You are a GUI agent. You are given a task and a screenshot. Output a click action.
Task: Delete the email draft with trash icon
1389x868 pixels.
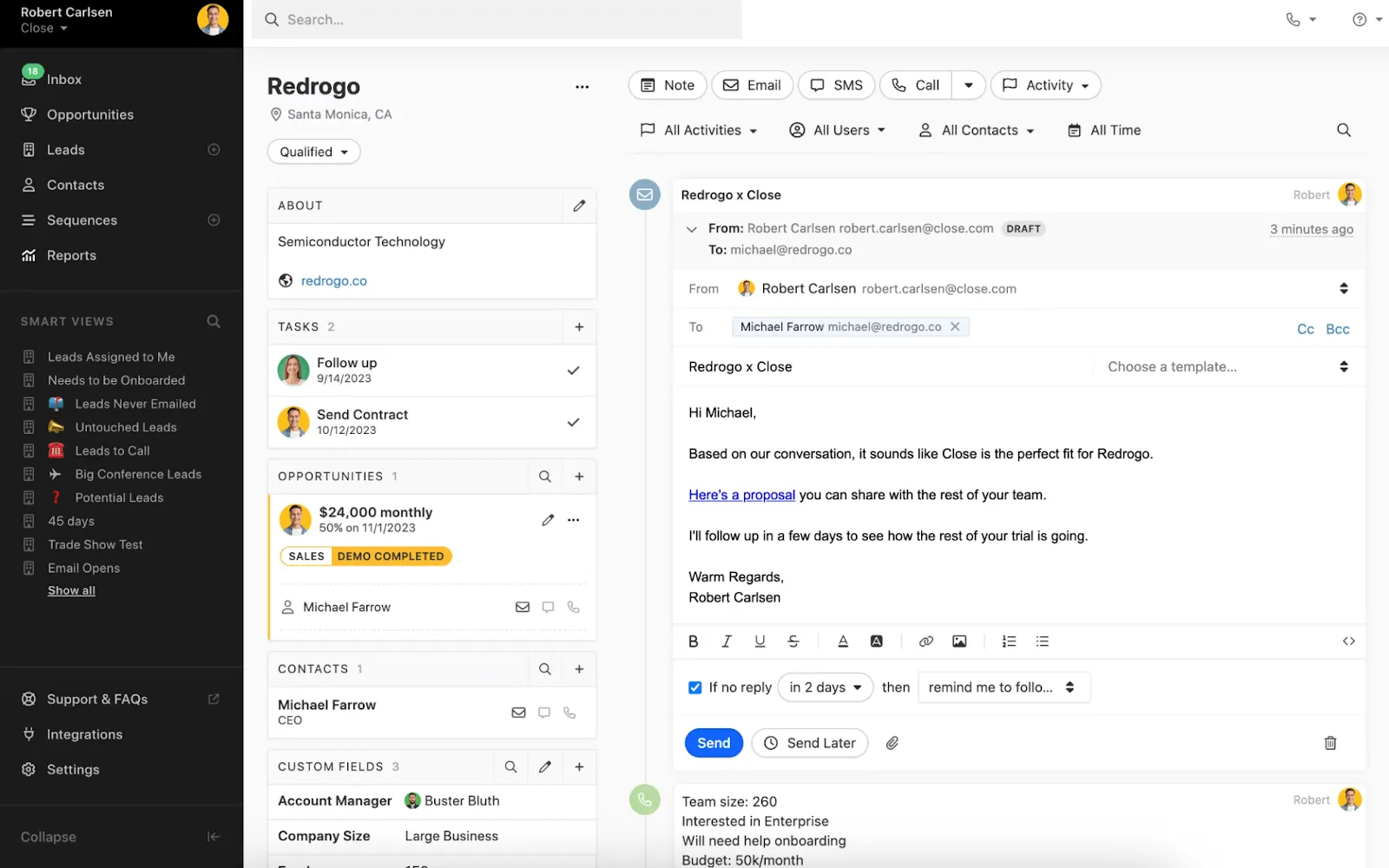click(x=1330, y=743)
